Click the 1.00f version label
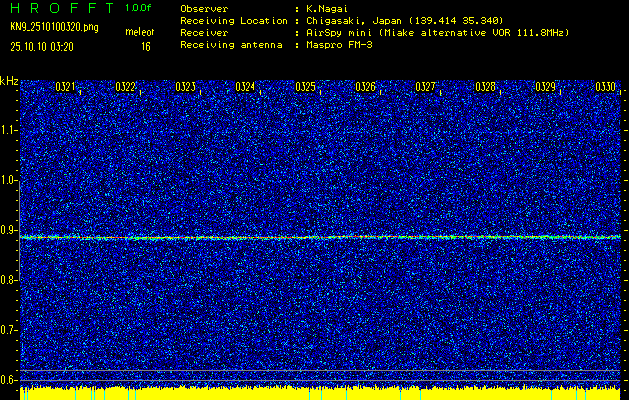The width and height of the screenshot is (629, 400). [x=138, y=7]
